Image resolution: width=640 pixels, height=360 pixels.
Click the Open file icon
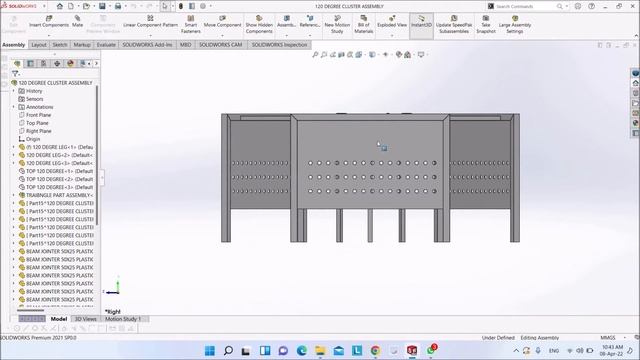pos(86,6)
